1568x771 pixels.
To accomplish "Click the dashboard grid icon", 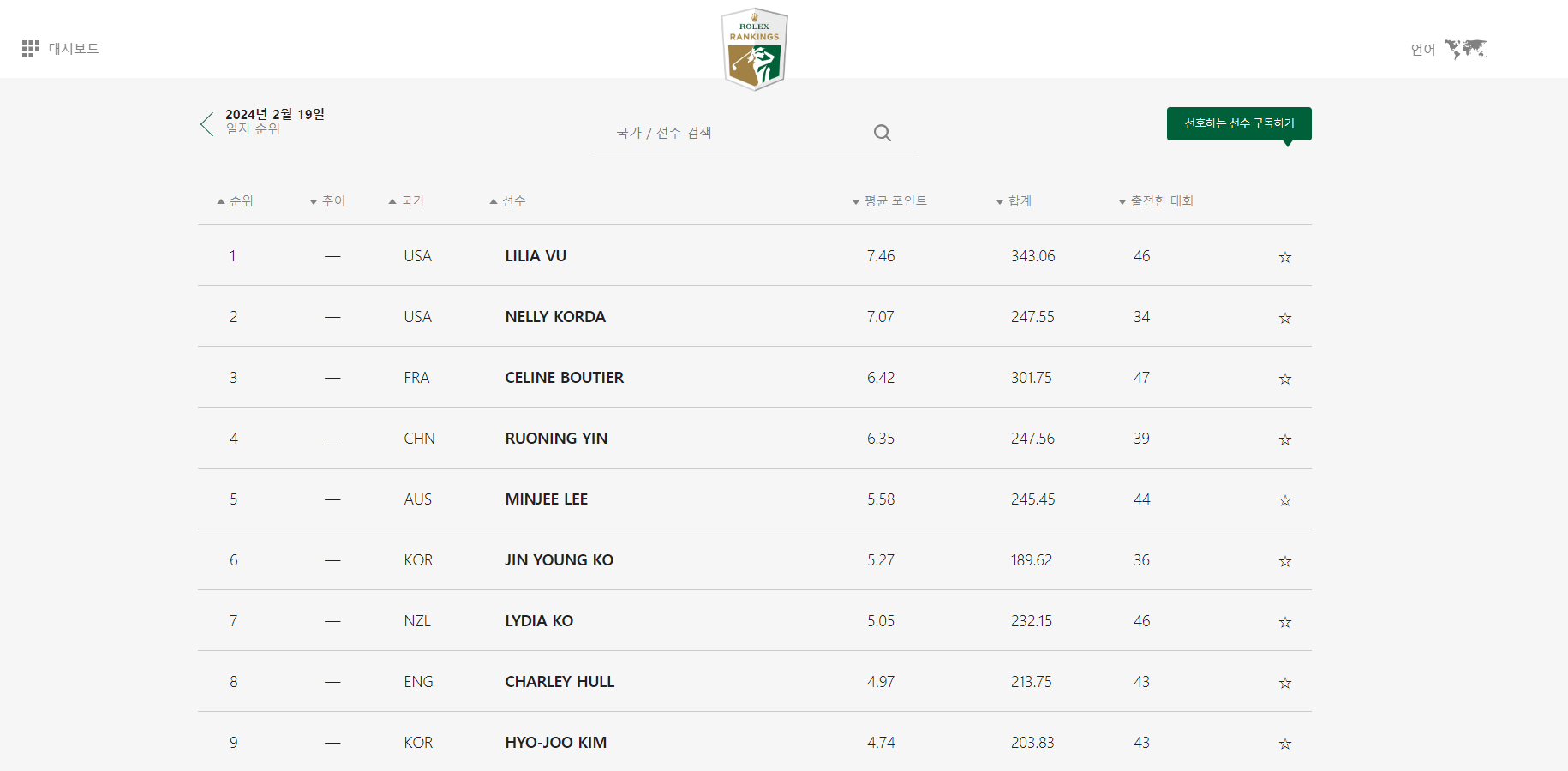I will [31, 49].
